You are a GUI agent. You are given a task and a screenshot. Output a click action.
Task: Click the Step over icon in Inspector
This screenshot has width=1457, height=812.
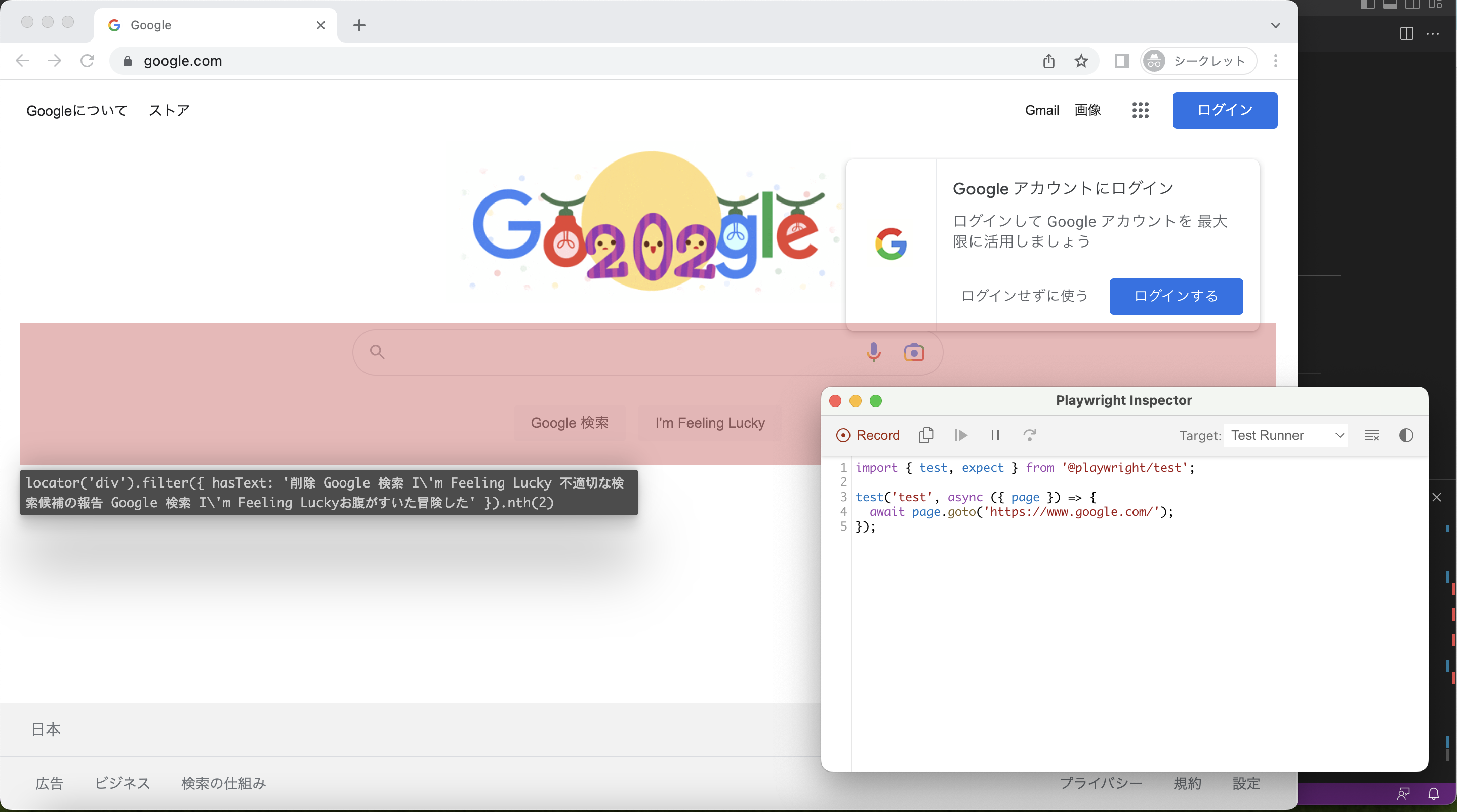(x=1029, y=435)
